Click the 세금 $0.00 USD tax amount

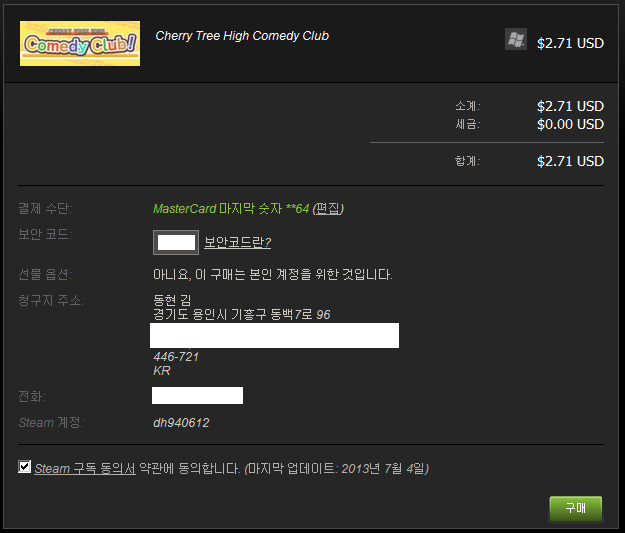click(570, 124)
